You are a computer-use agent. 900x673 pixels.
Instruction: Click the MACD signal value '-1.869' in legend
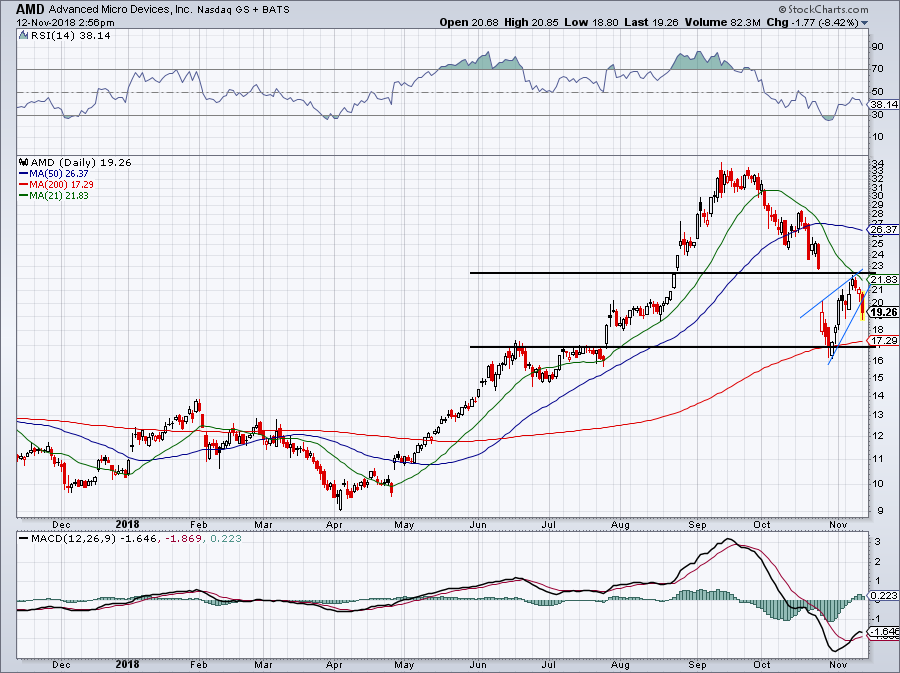tap(184, 539)
